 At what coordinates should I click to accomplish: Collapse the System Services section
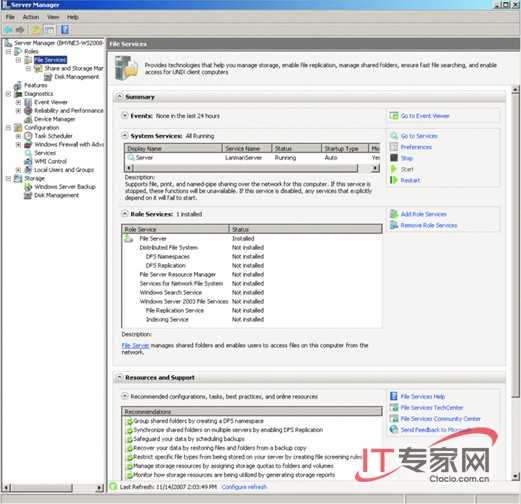[125, 135]
